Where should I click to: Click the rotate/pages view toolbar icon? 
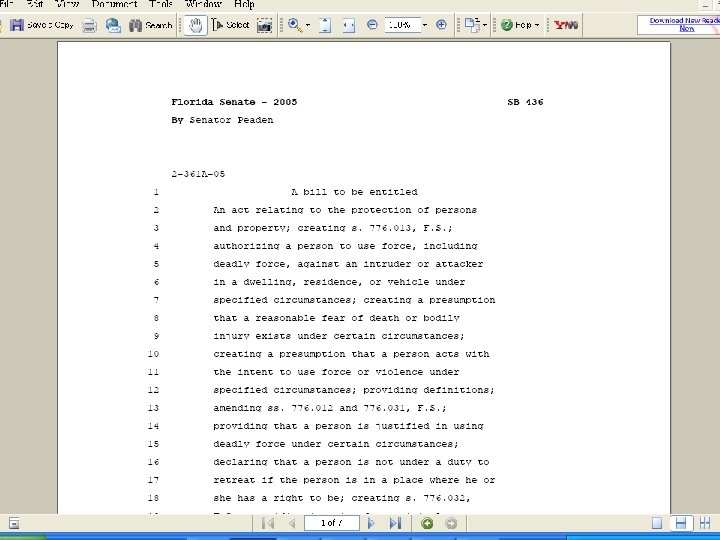[x=472, y=25]
